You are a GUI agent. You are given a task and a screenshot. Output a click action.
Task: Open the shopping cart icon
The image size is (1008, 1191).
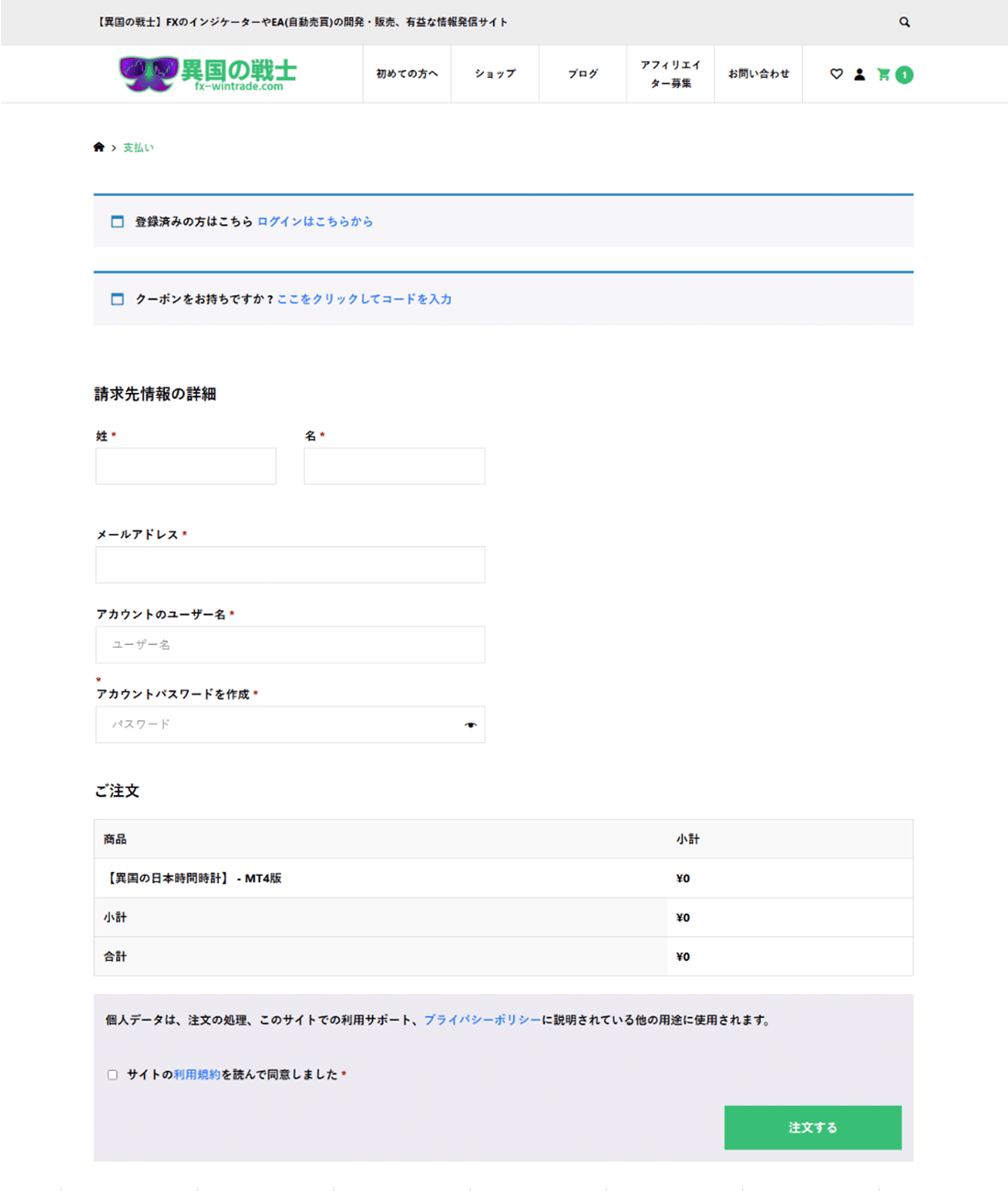point(883,74)
